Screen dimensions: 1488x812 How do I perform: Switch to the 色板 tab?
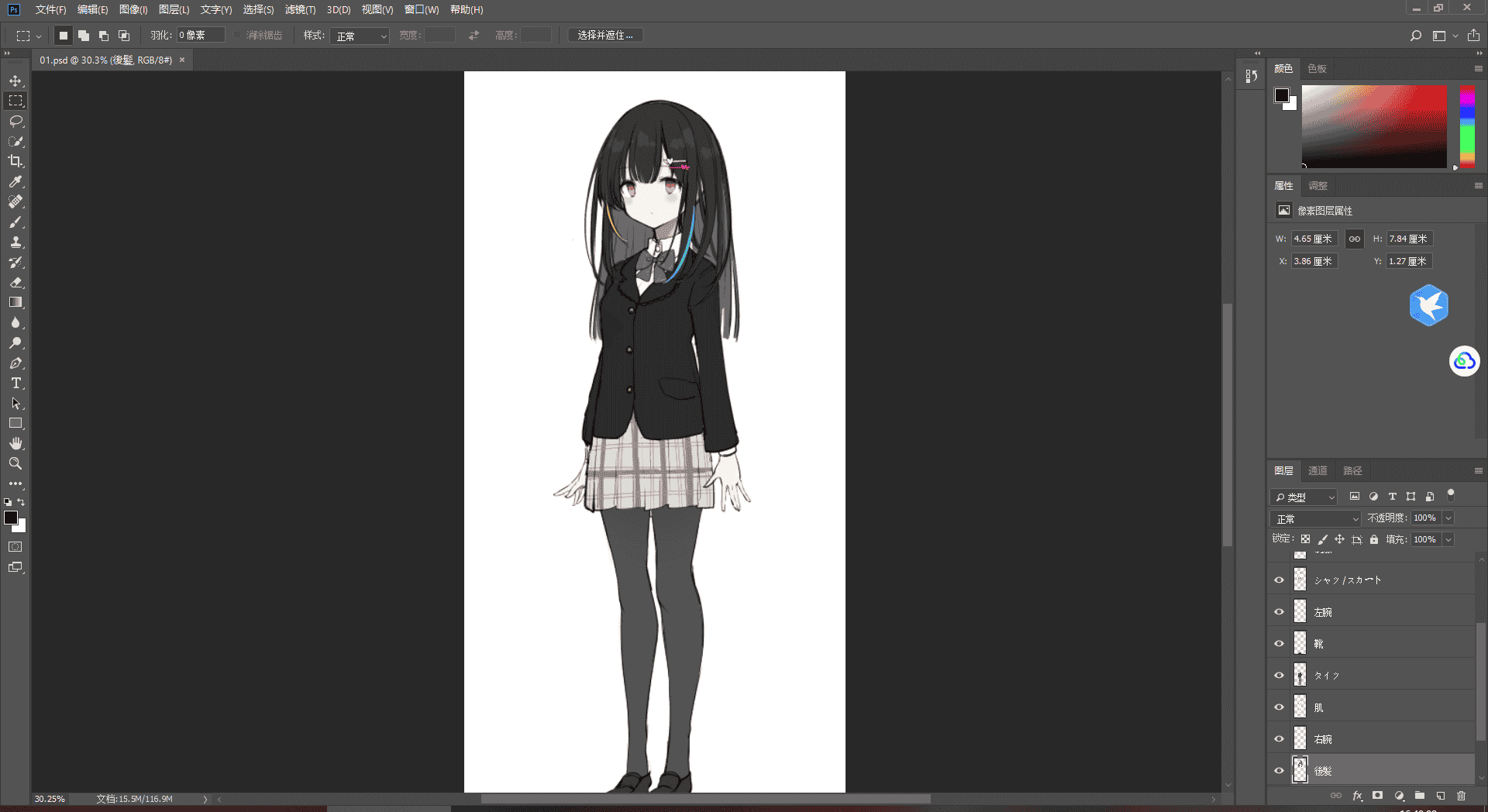click(1317, 69)
